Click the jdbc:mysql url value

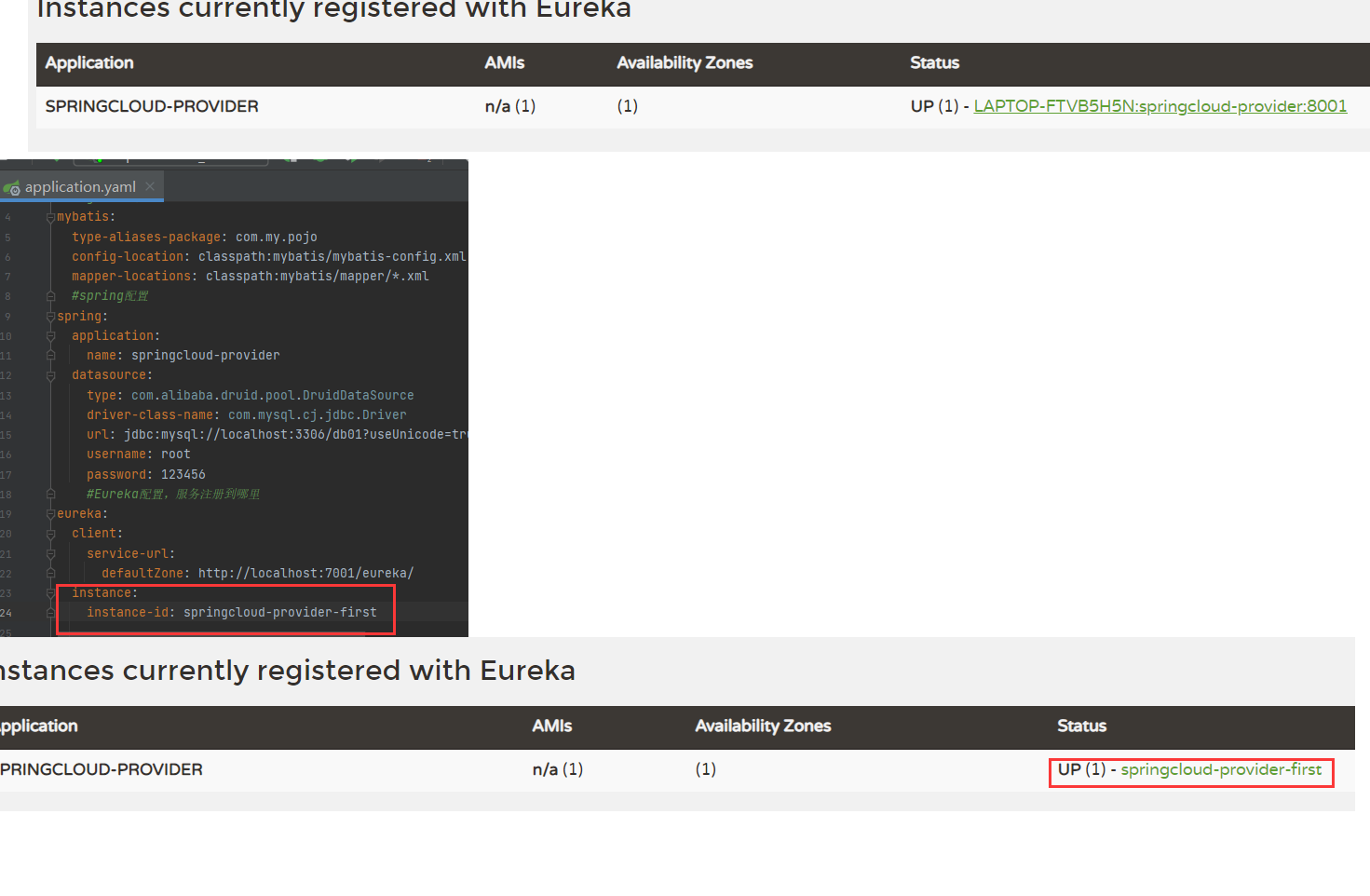295,435
